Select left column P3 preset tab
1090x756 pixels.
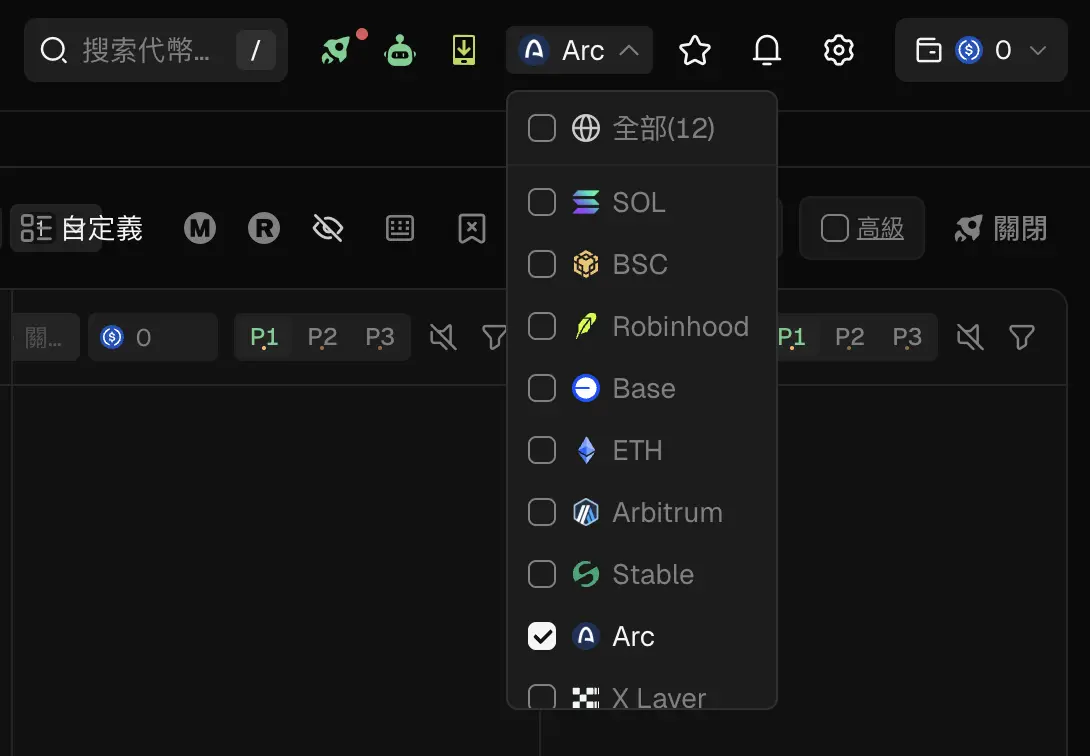pos(380,337)
